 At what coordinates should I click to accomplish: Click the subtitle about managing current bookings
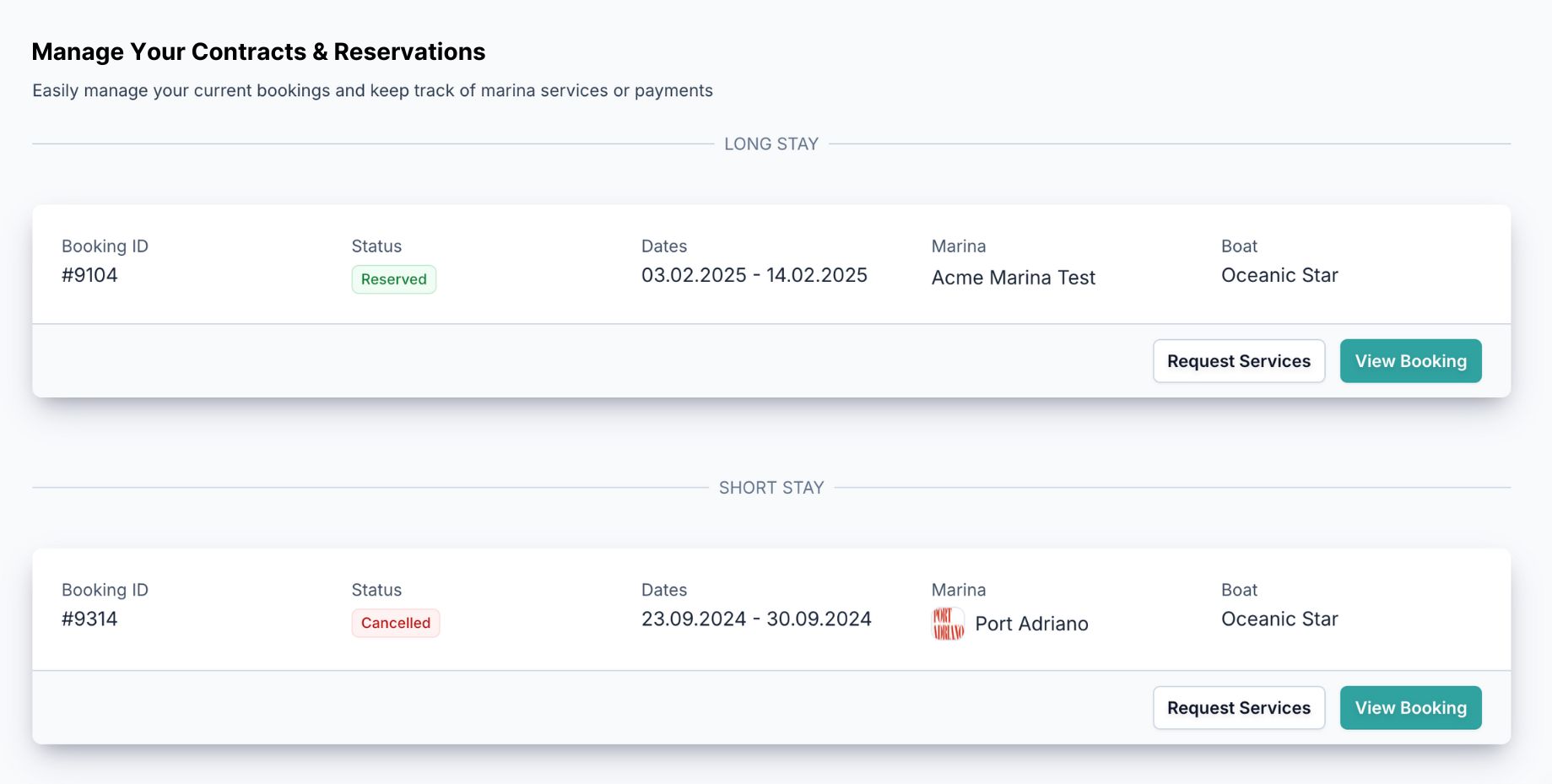[x=372, y=90]
